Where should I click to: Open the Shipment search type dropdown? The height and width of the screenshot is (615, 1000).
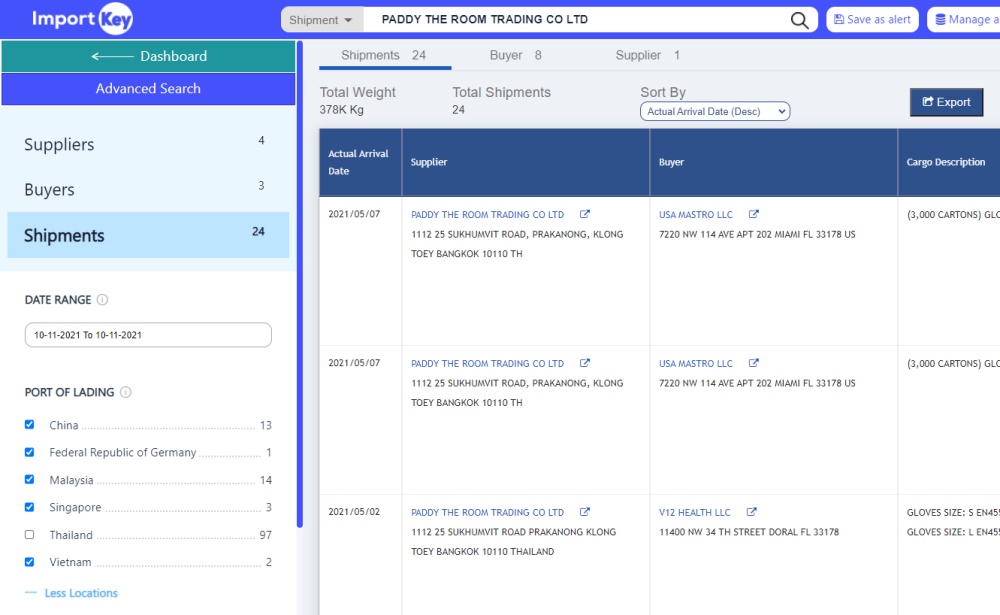(321, 20)
